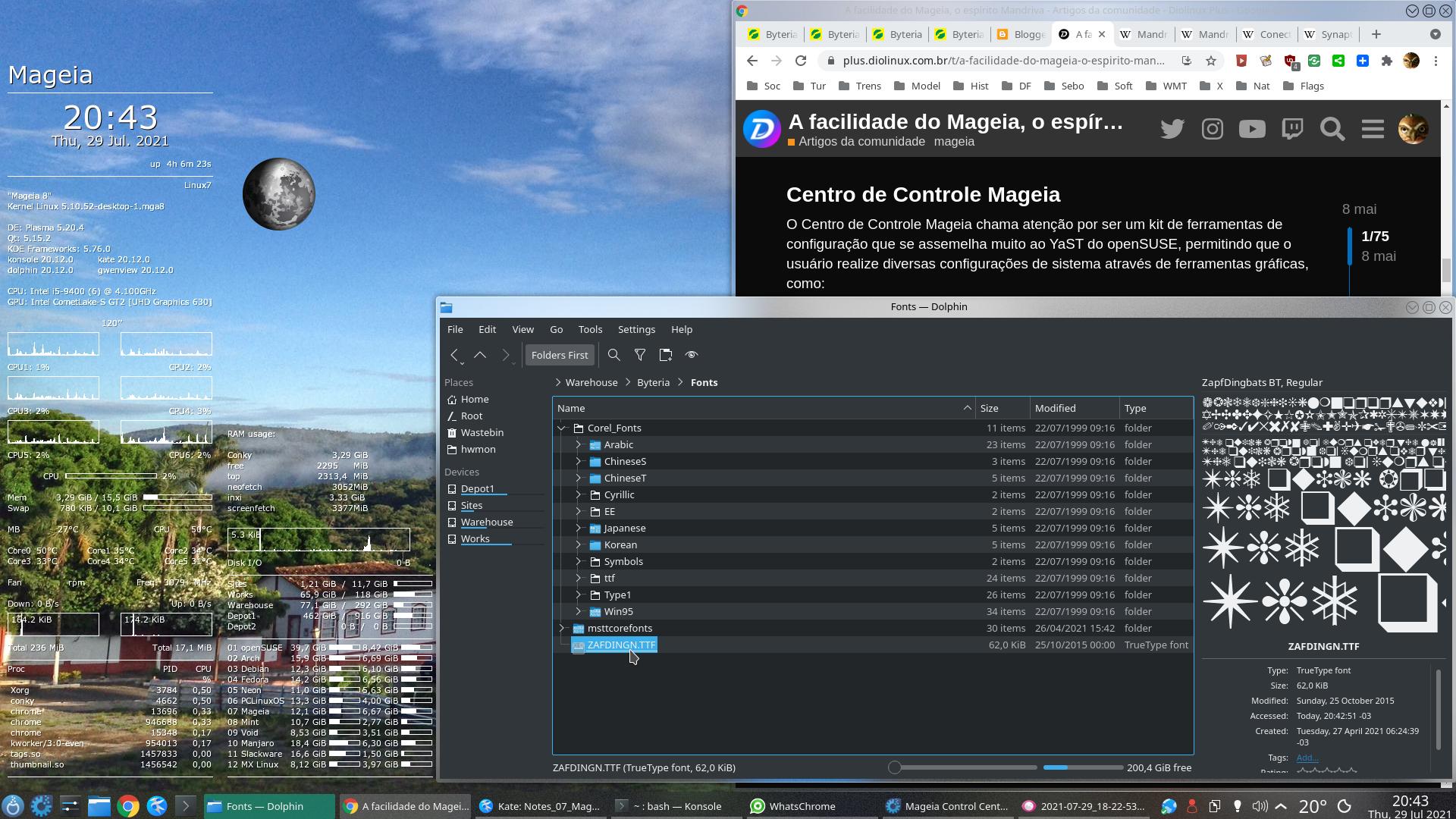Open Diolinux's Twitch link icon

point(1292,129)
